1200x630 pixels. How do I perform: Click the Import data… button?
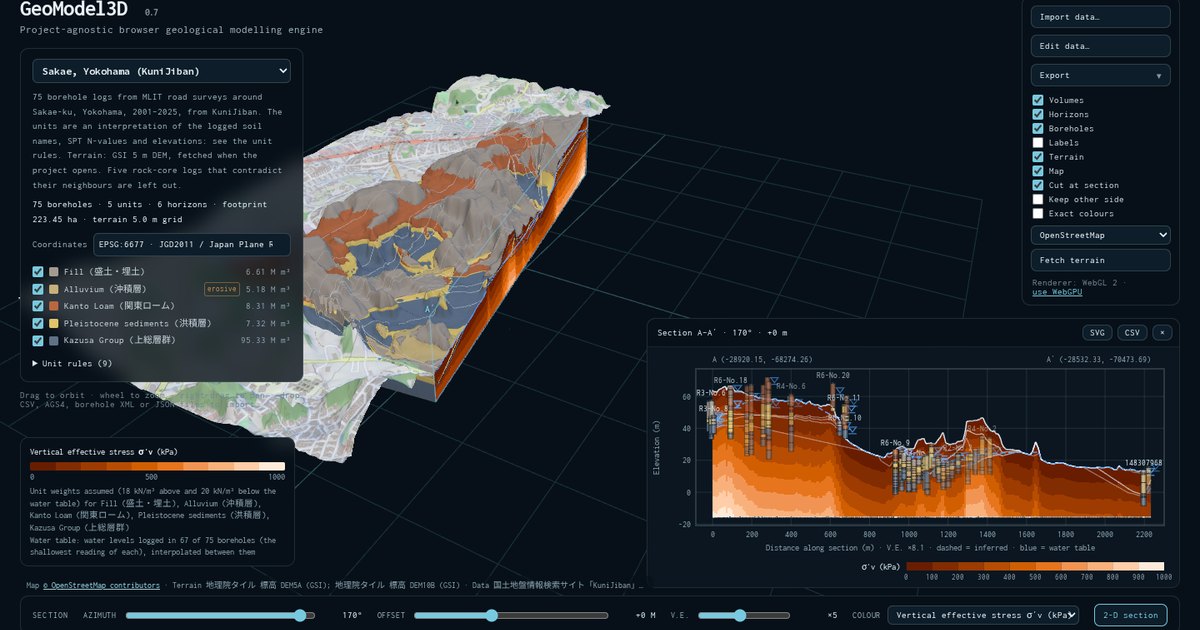[x=1100, y=17]
